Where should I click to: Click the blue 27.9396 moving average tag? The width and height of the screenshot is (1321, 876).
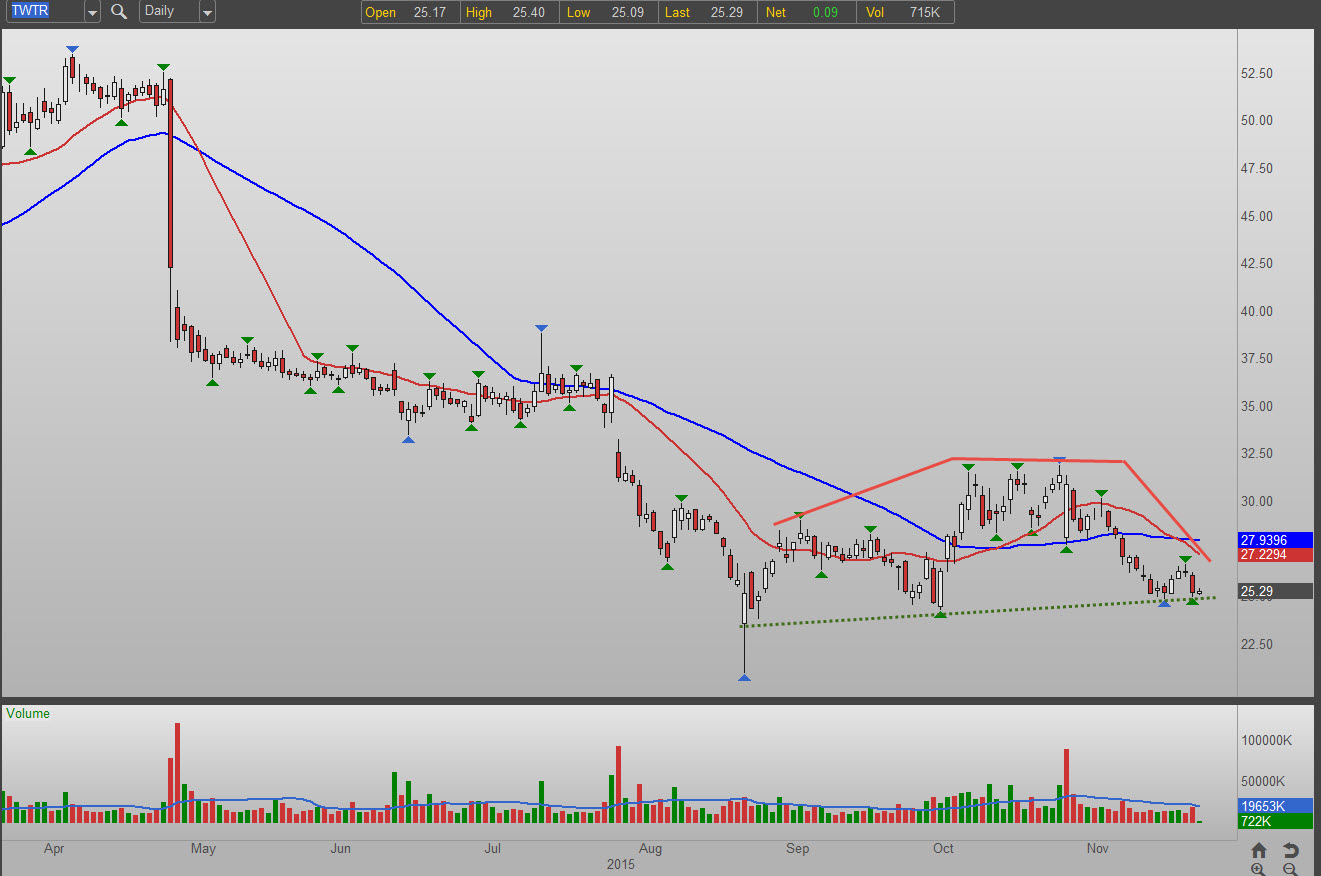tap(1274, 539)
